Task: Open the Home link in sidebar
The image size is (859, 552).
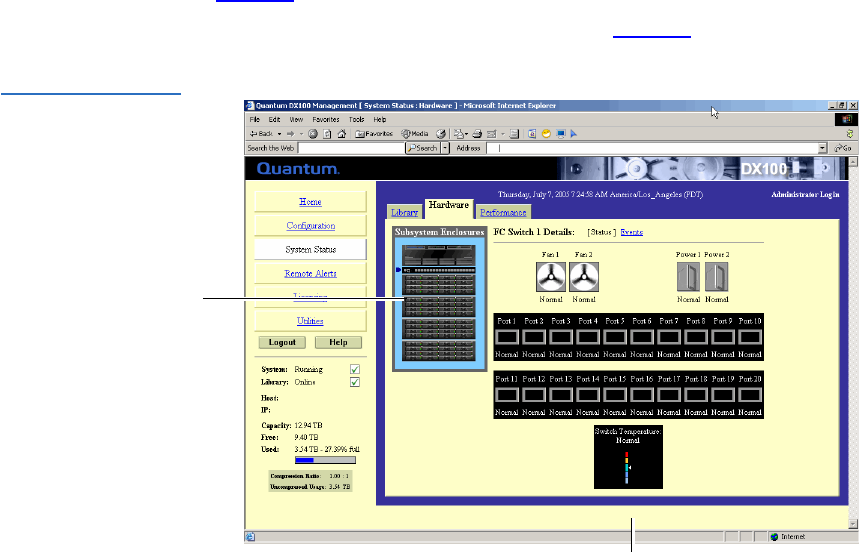Action: [x=310, y=202]
